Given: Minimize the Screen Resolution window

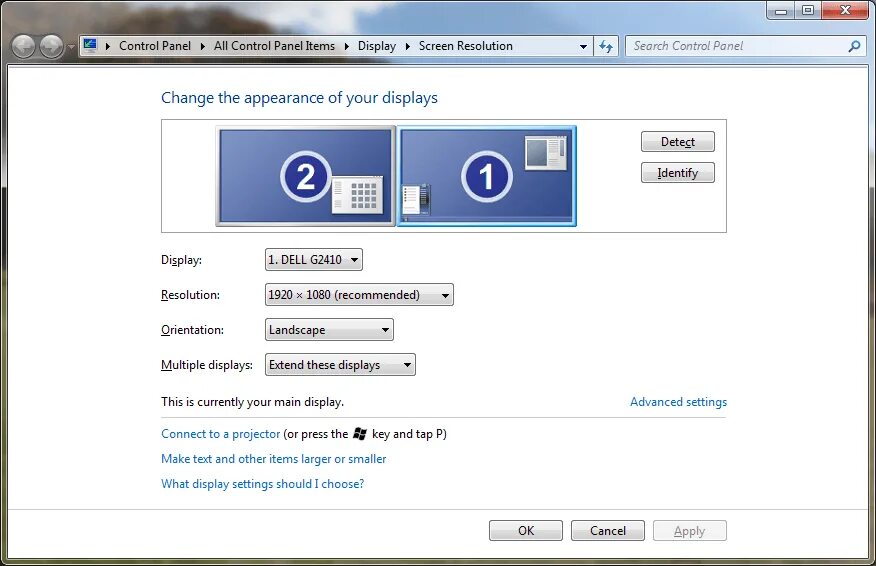Looking at the screenshot, I should (781, 11).
